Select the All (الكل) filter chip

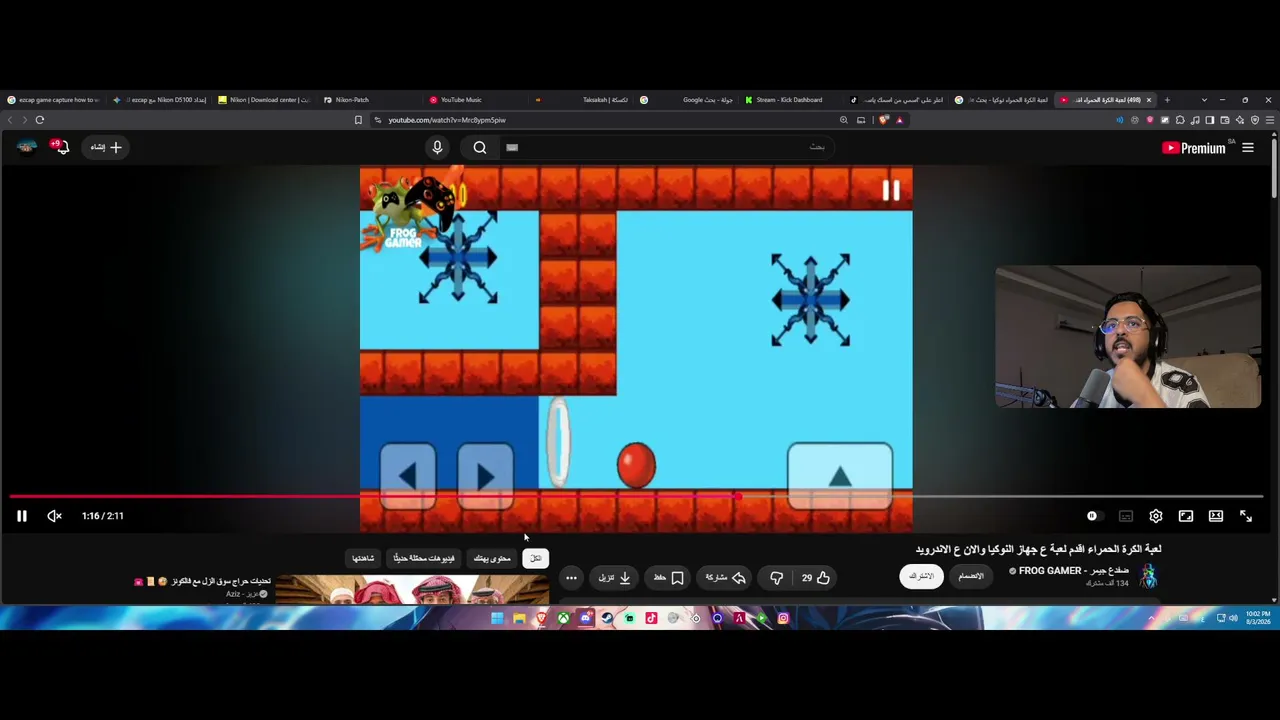536,559
